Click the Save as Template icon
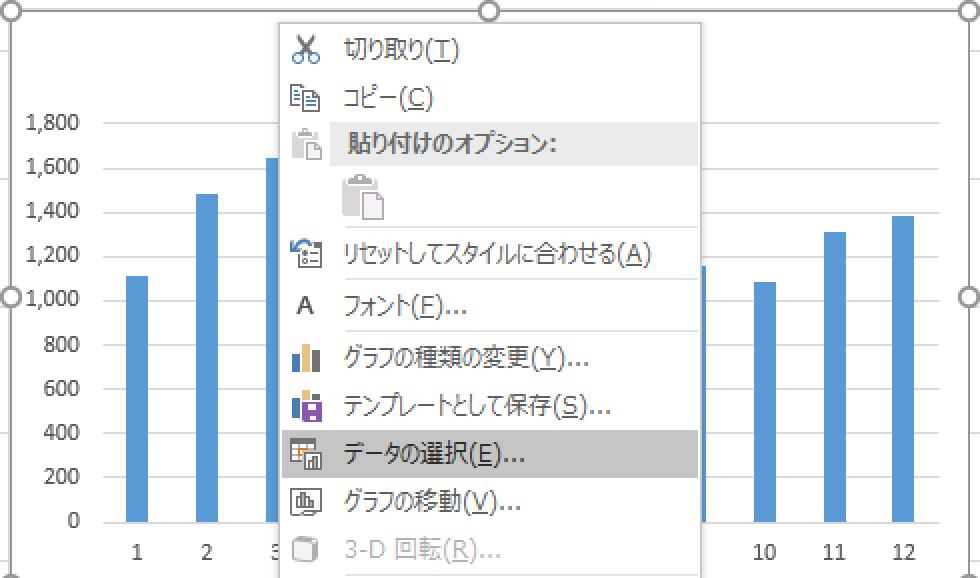 (307, 406)
